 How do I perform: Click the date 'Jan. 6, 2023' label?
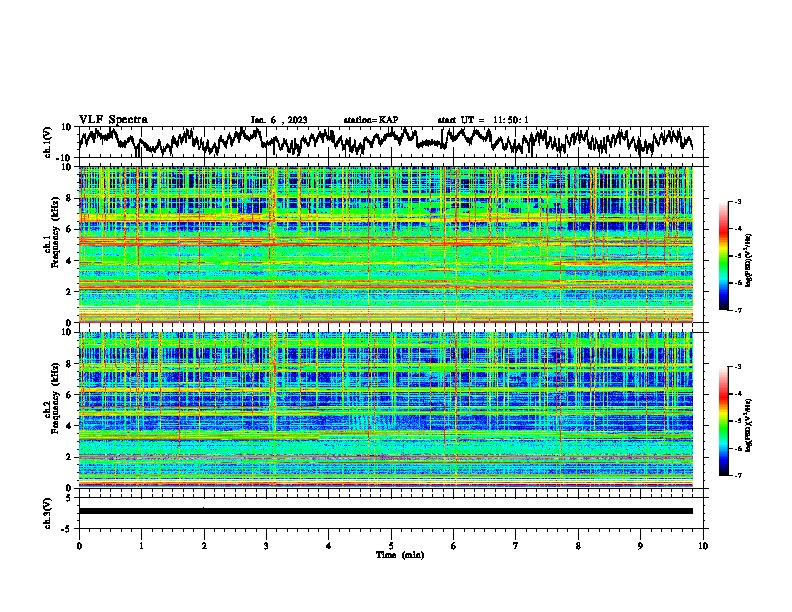click(279, 120)
